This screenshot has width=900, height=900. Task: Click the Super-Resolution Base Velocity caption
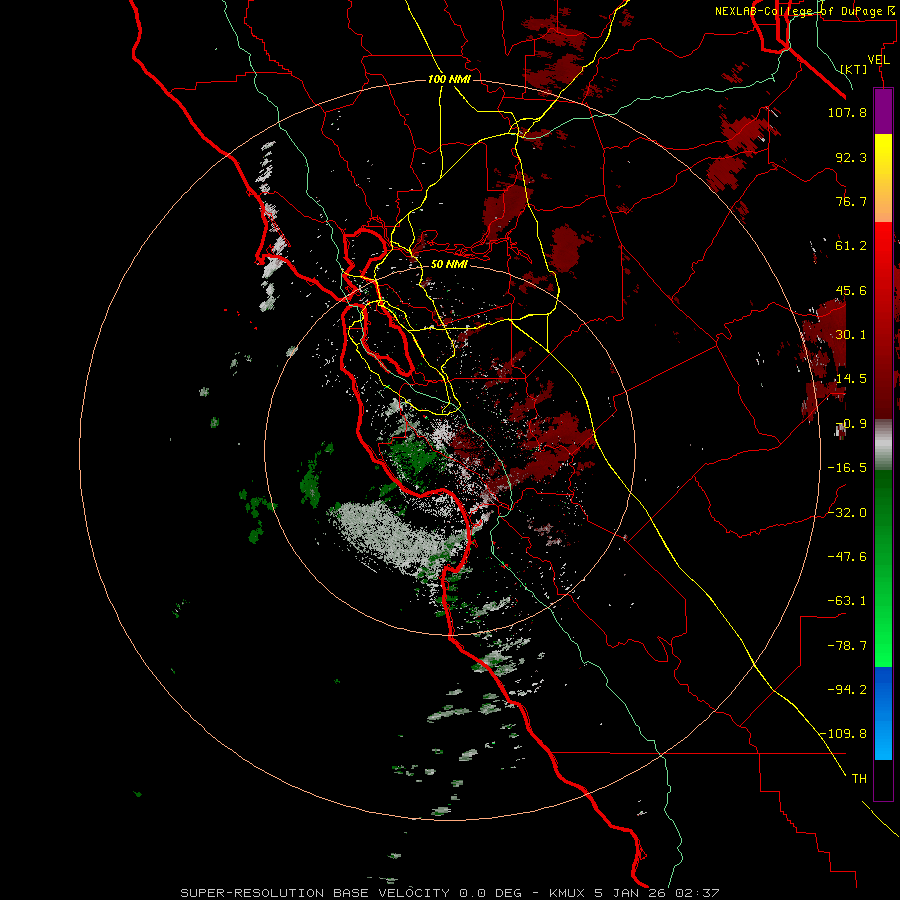coord(449,893)
